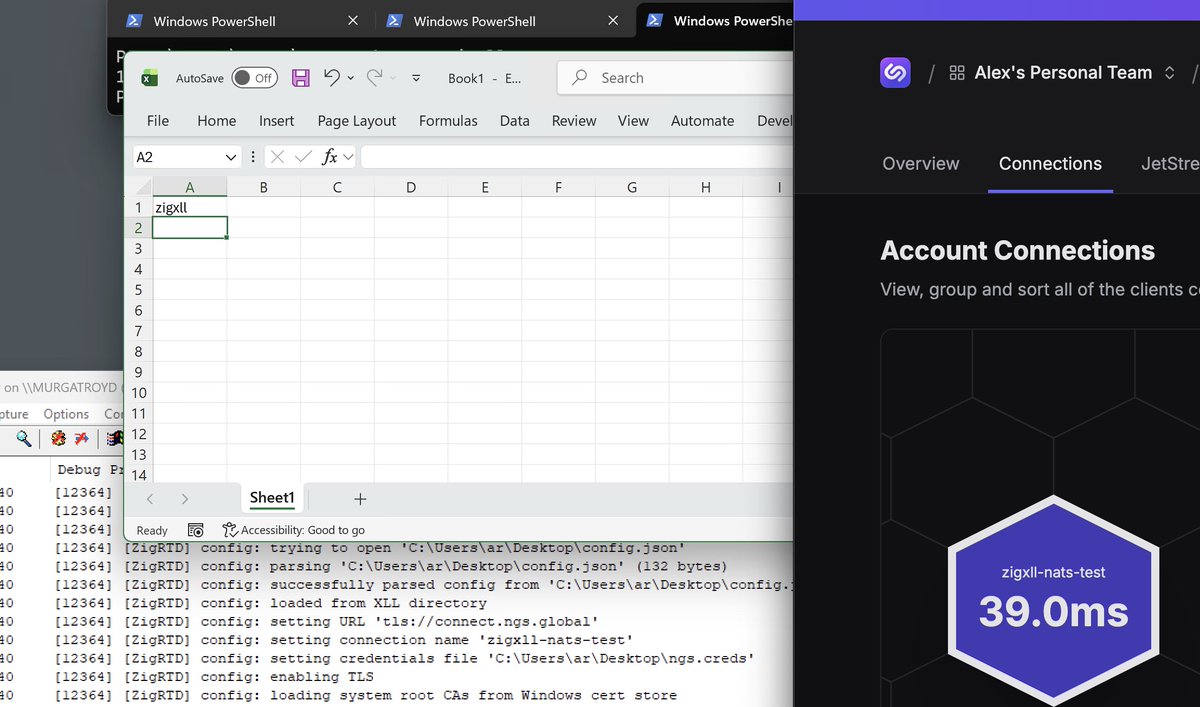The width and height of the screenshot is (1200, 707).
Task: Switch to the Overview tab
Action: [x=921, y=164]
